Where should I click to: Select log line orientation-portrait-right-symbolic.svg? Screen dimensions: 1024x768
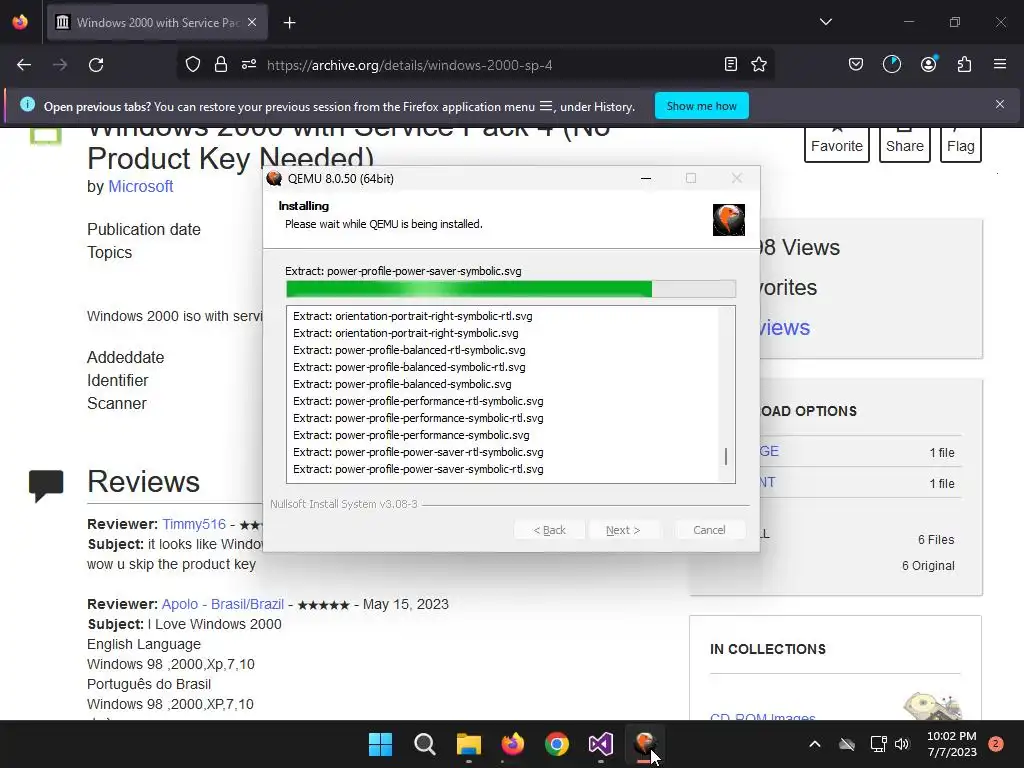point(406,333)
